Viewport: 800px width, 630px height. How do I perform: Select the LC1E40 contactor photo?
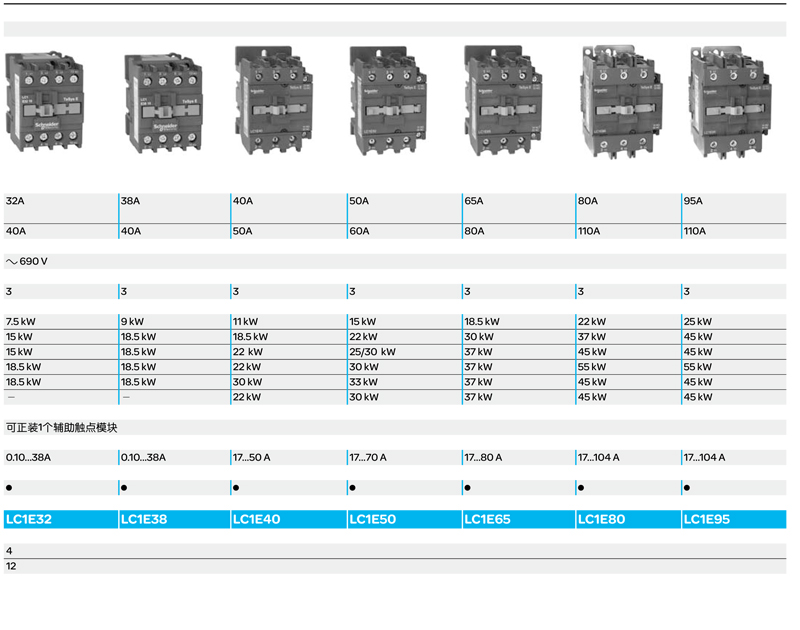(x=274, y=100)
